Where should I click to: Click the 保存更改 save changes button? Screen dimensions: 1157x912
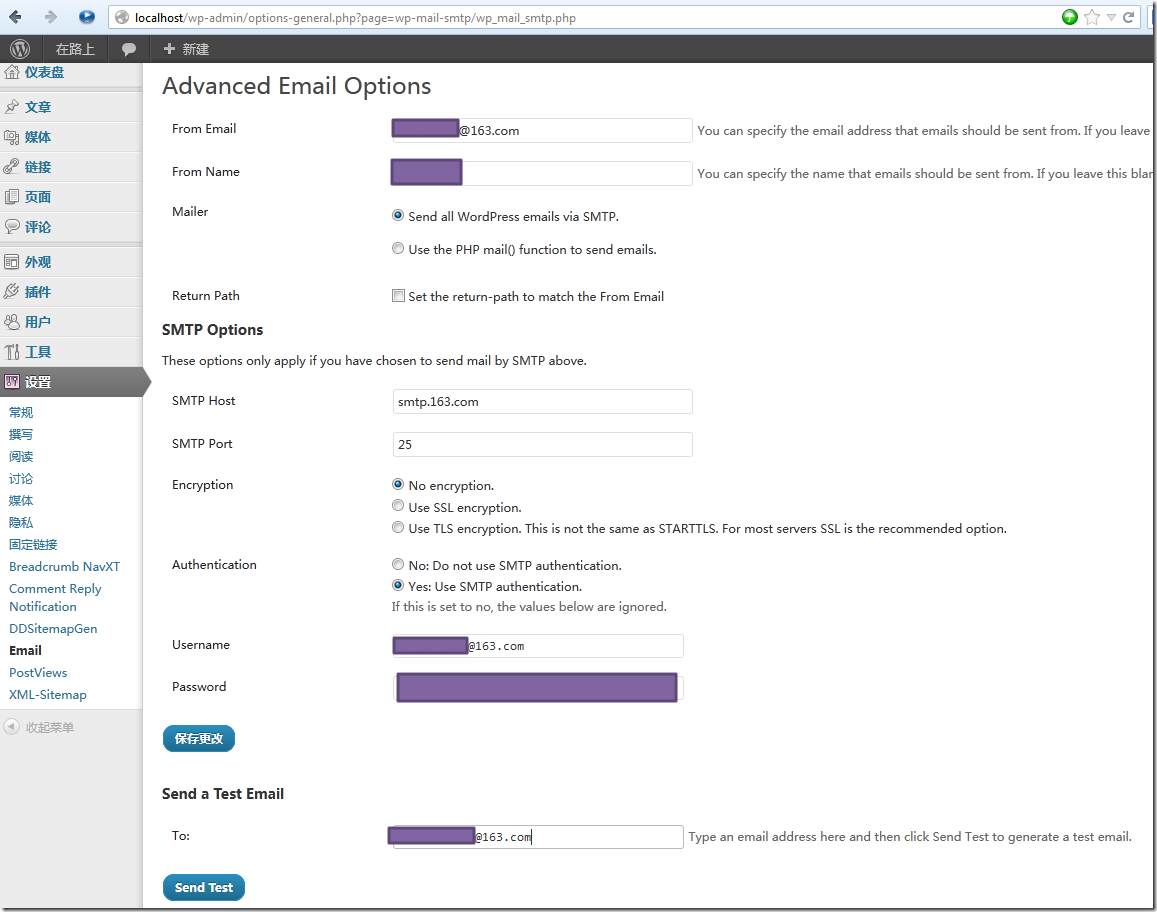pyautogui.click(x=198, y=739)
